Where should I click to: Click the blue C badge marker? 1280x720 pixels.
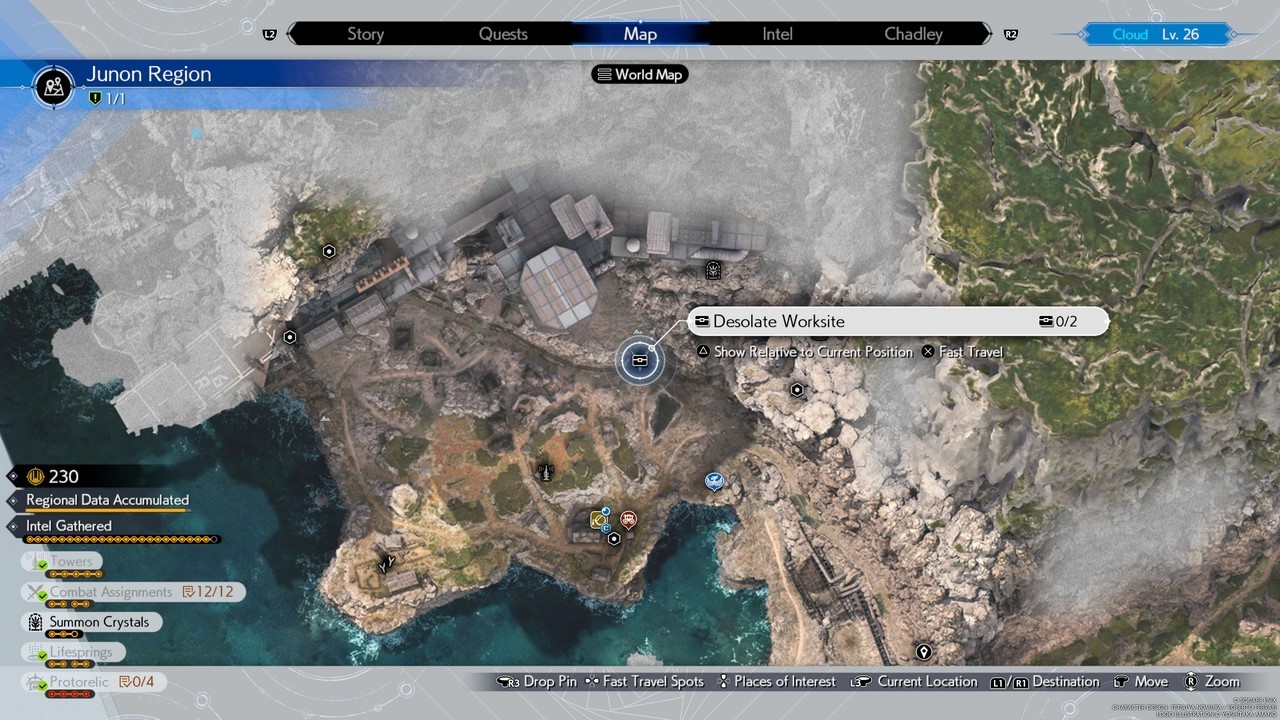(x=606, y=528)
